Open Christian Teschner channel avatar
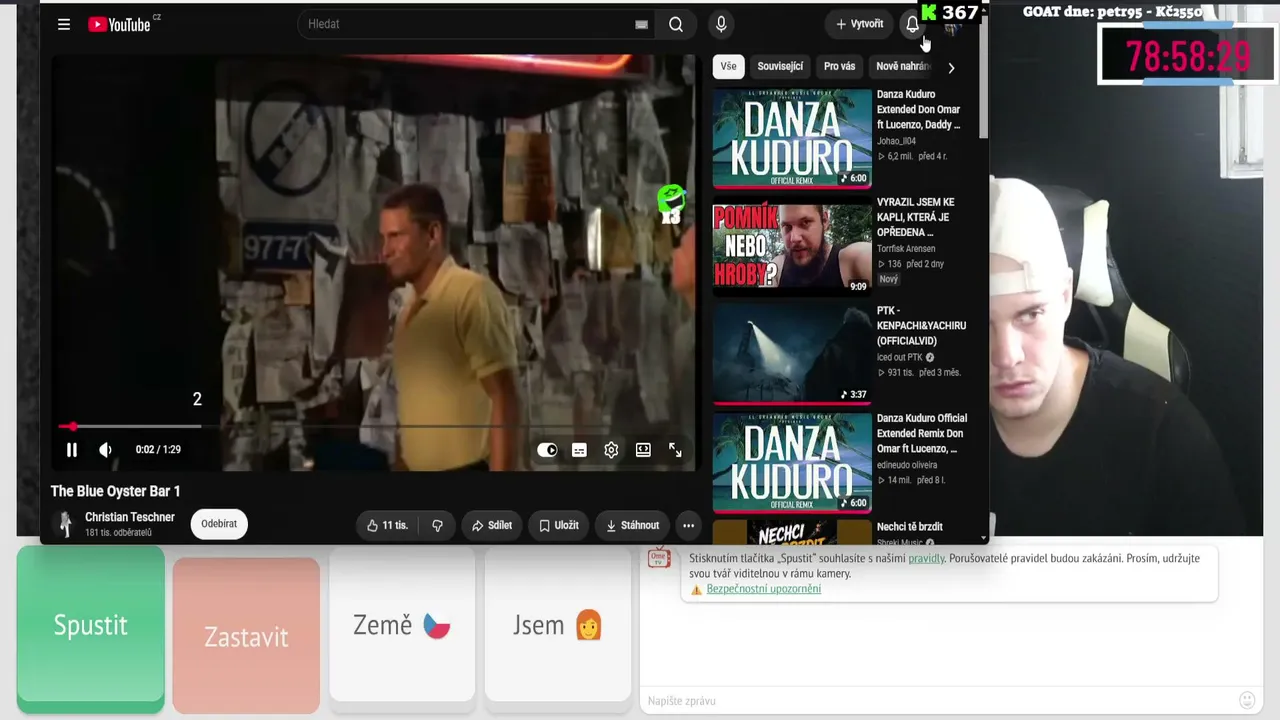 point(65,524)
